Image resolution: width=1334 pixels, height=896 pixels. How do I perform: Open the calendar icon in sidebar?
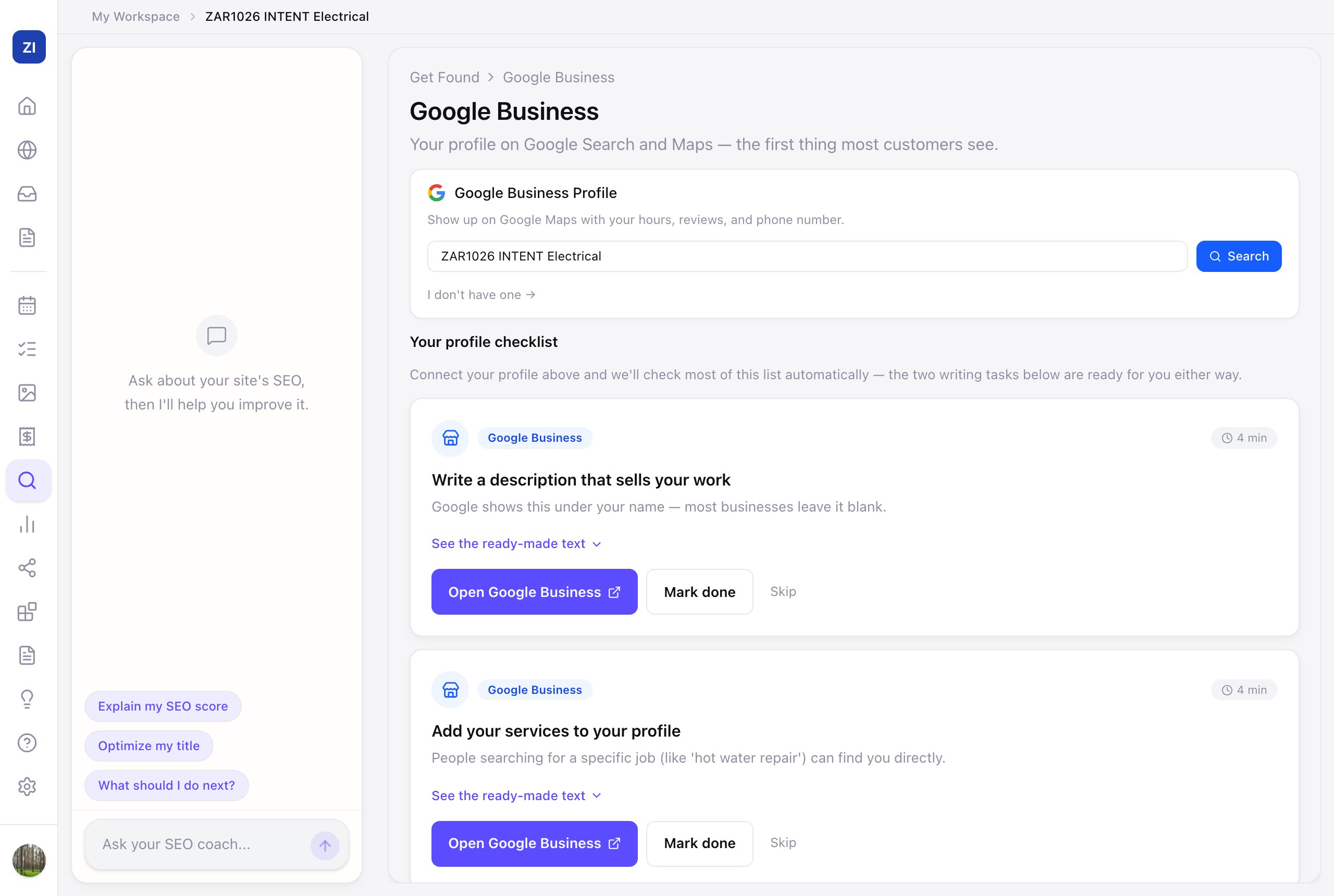coord(27,305)
